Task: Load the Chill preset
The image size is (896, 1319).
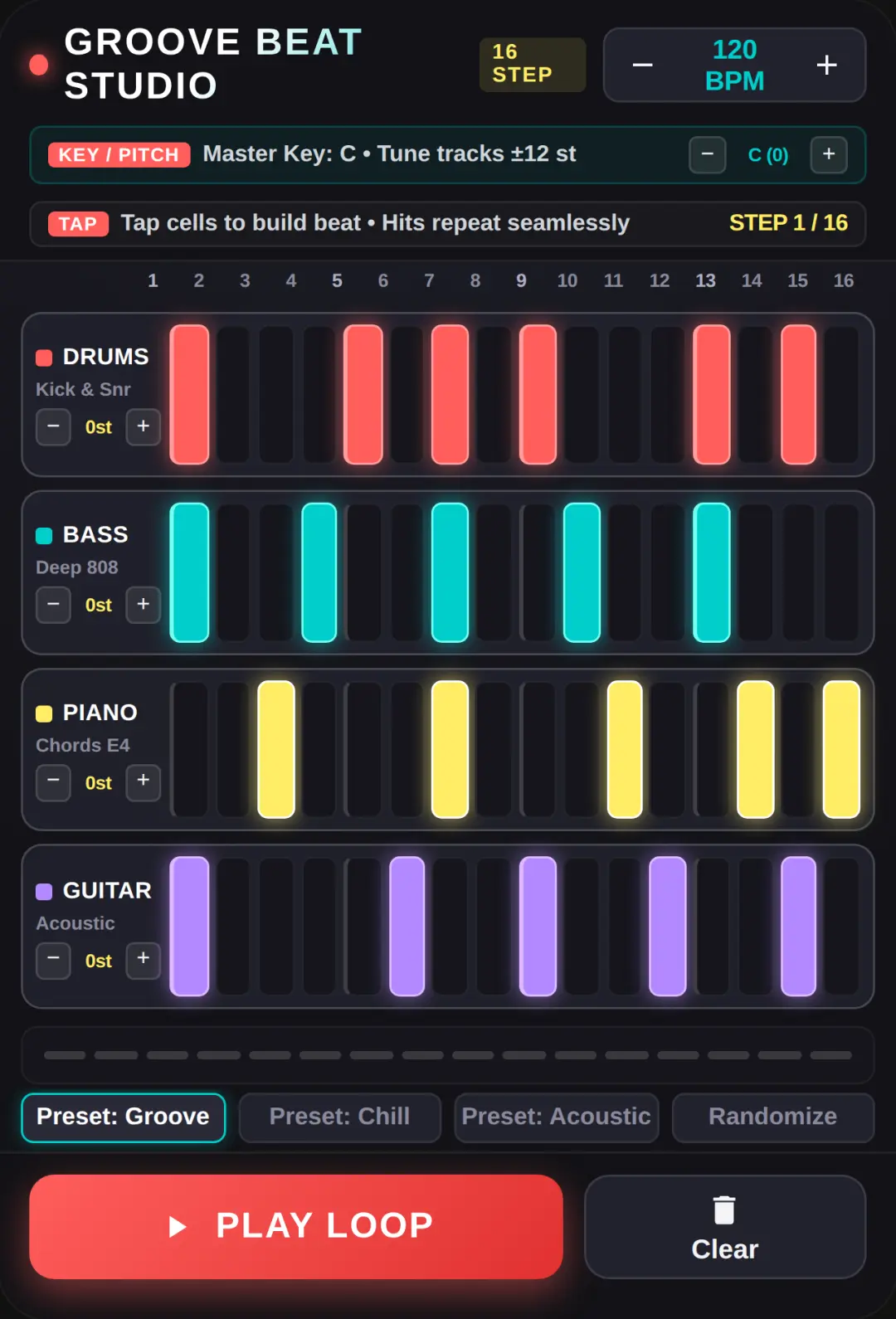Action: (340, 1117)
